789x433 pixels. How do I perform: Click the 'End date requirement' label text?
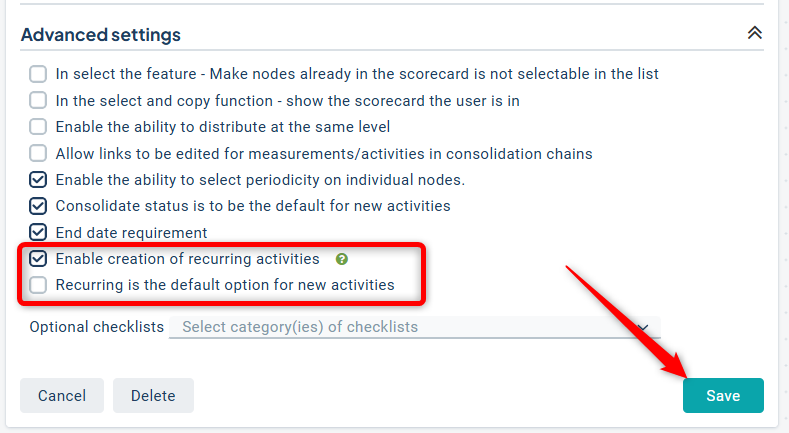click(131, 233)
